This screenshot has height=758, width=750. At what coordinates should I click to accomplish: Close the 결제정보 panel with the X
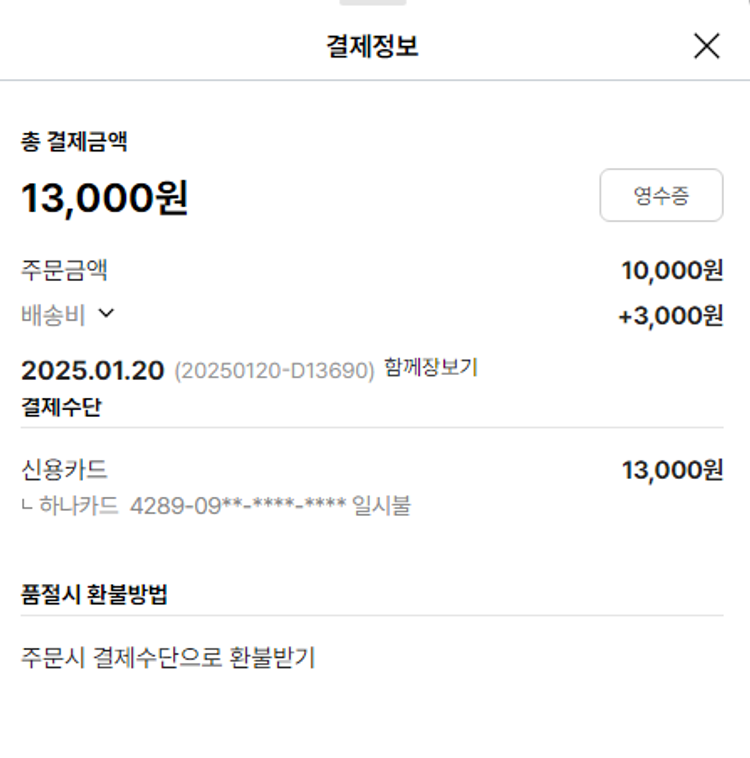(x=706, y=46)
